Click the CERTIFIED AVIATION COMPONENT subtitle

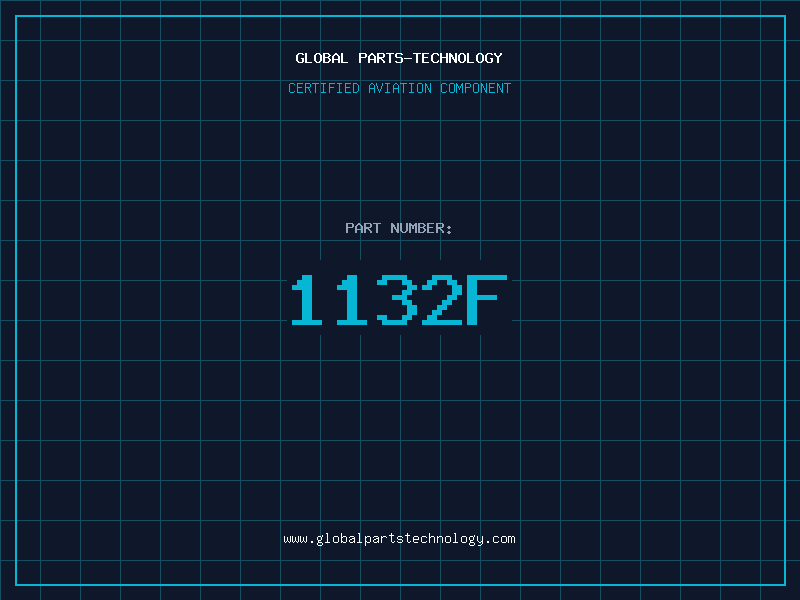pyautogui.click(x=399, y=88)
